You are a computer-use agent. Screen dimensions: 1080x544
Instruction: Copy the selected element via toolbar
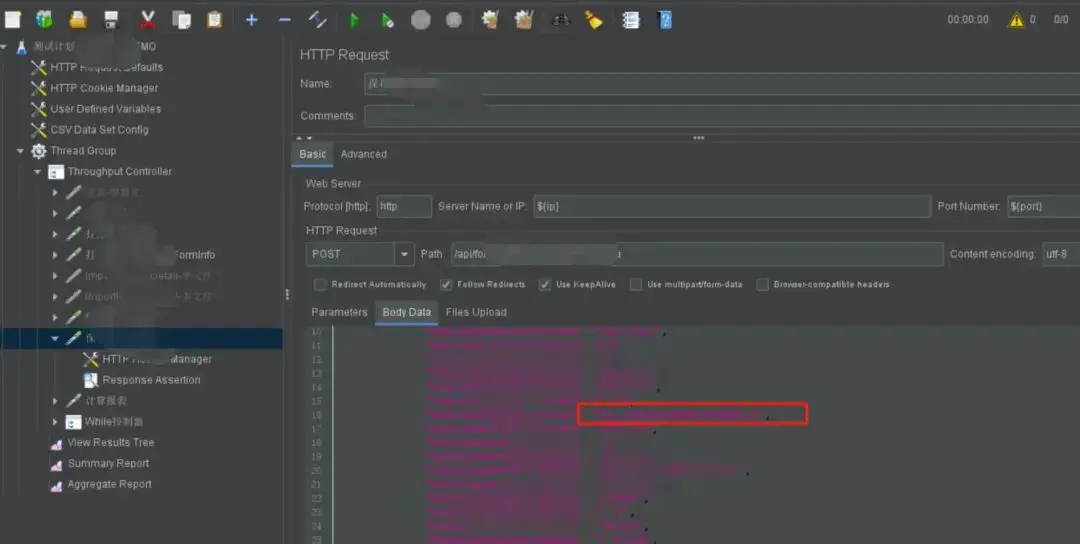coord(181,20)
